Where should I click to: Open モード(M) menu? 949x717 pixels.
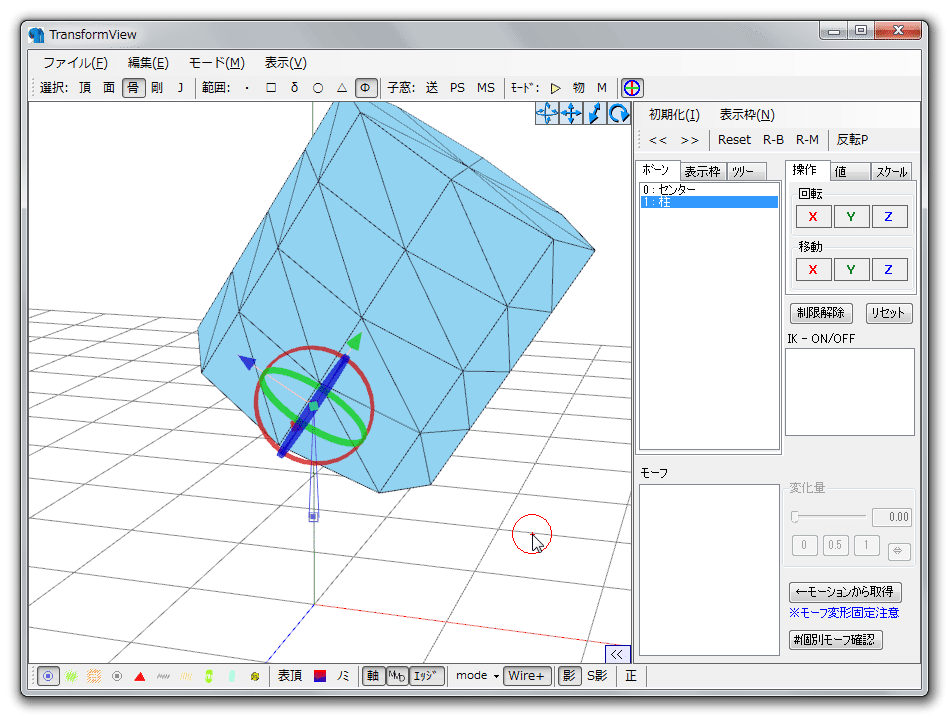tap(217, 63)
